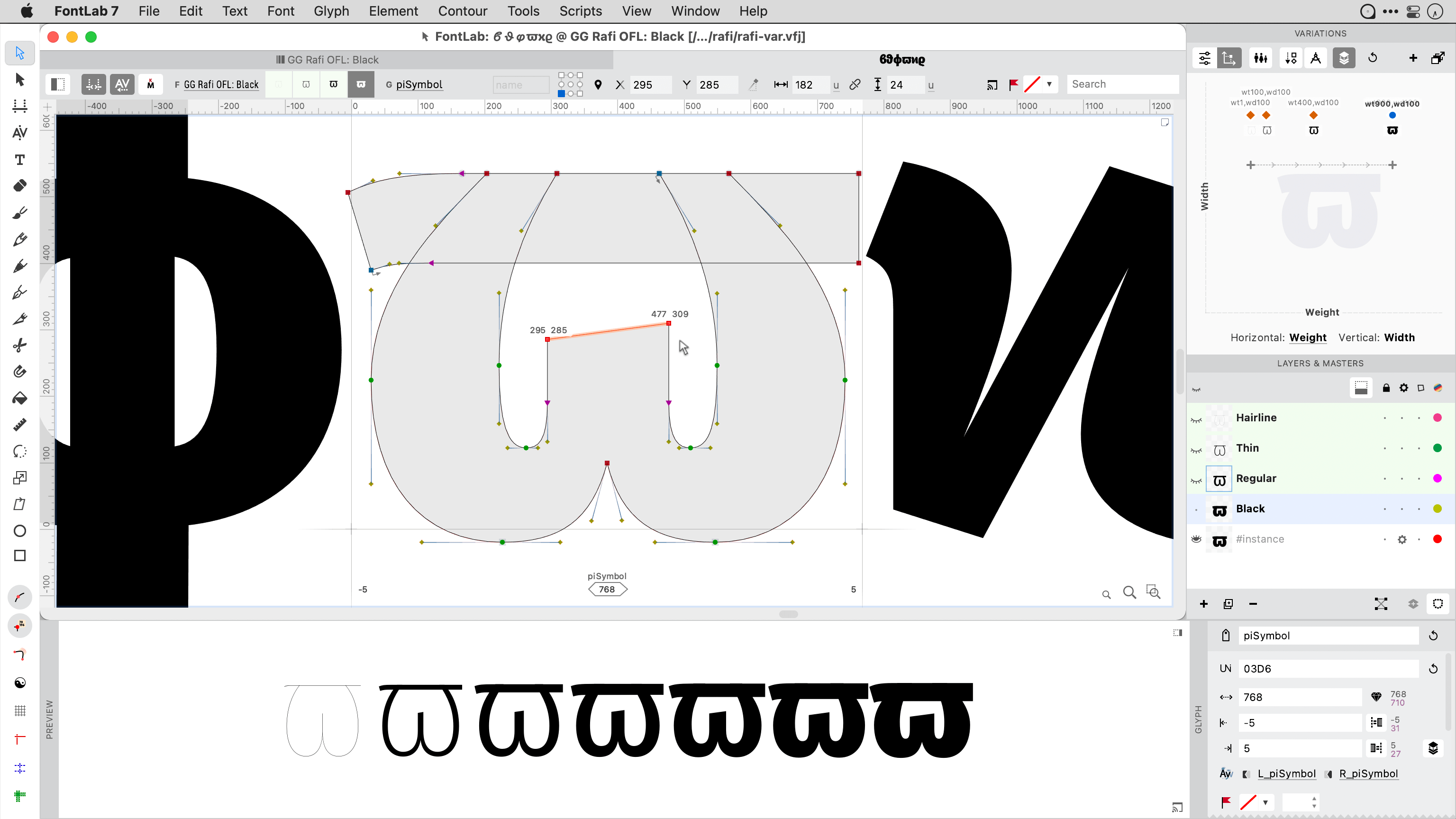The width and height of the screenshot is (1456, 819).
Task: Toggle the layer thumbnail preview button
Action: coord(1361,388)
